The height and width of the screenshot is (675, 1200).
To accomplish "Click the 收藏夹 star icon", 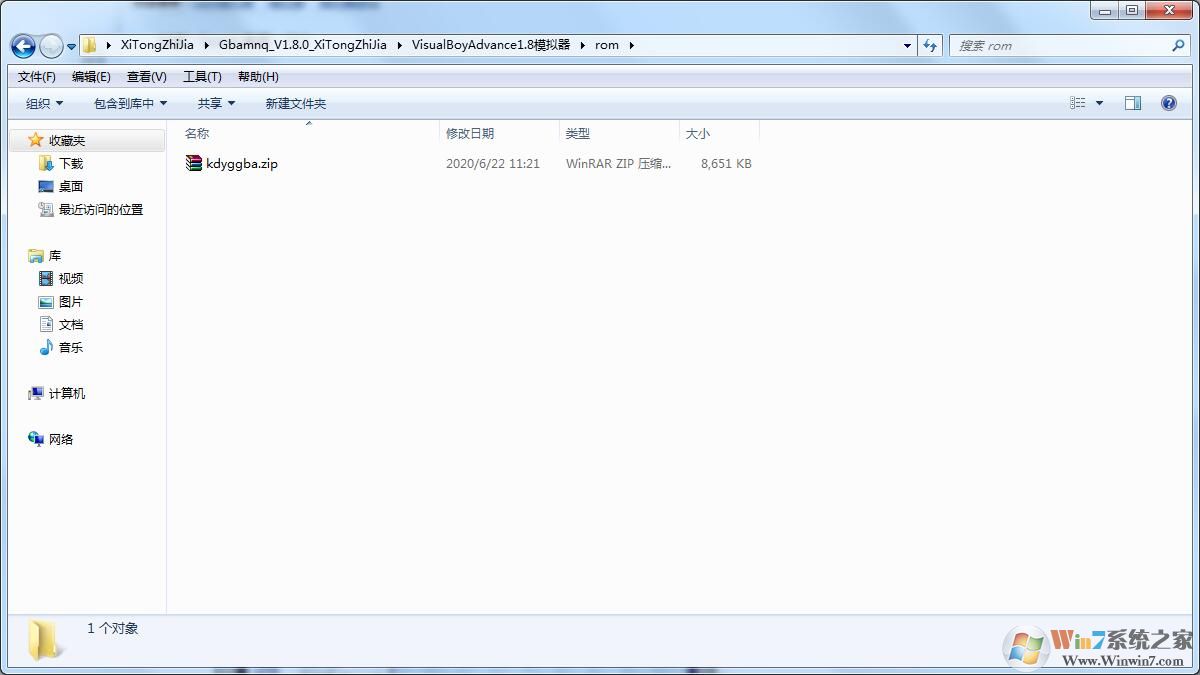I will tap(35, 140).
